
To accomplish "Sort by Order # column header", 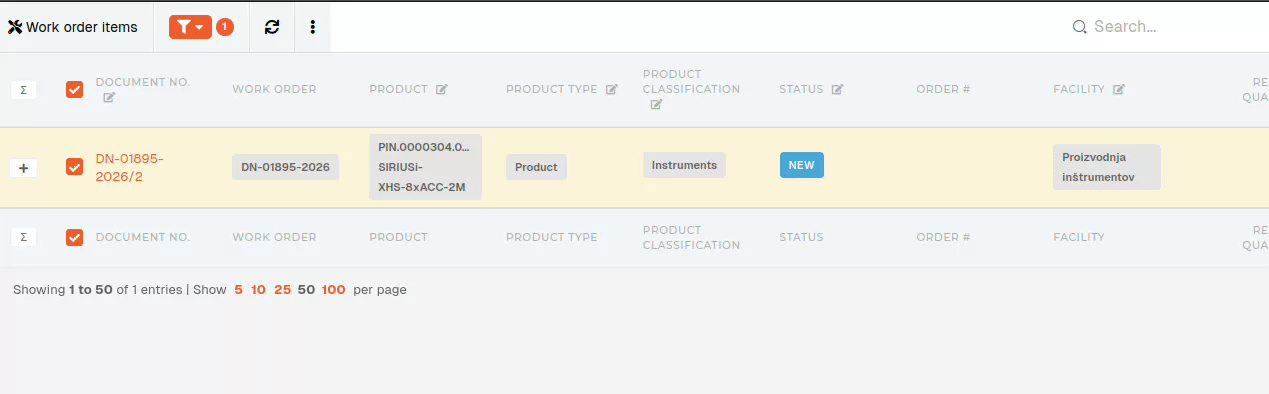I will coord(943,89).
